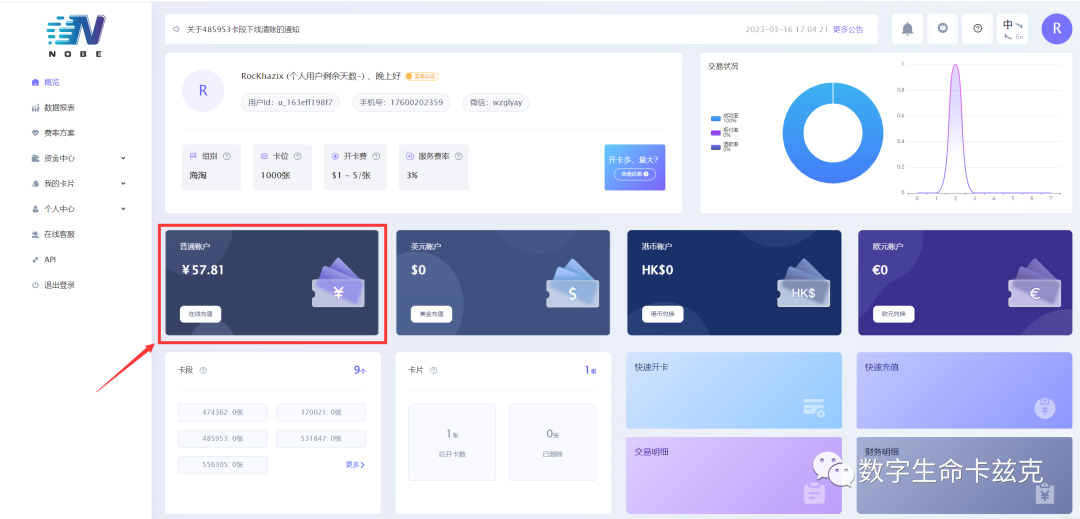Click the ¥ wallet icon in 普通账户 card
This screenshot has width=1080, height=519.
tap(338, 283)
